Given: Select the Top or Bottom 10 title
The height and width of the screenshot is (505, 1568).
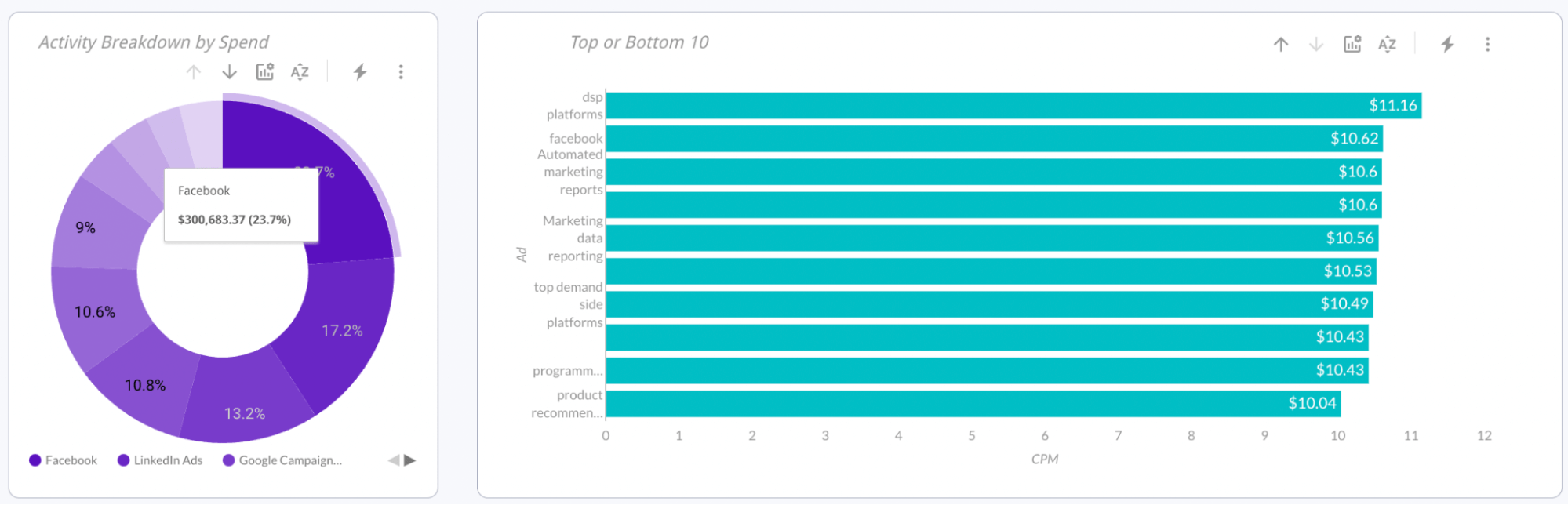Looking at the screenshot, I should coord(639,42).
